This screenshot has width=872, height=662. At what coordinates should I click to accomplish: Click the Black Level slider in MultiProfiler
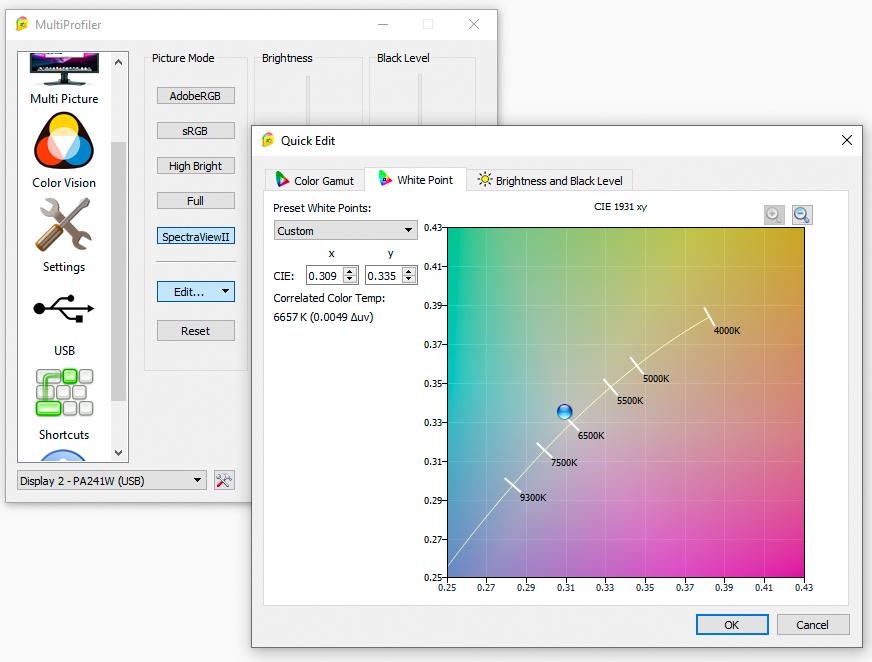420,99
